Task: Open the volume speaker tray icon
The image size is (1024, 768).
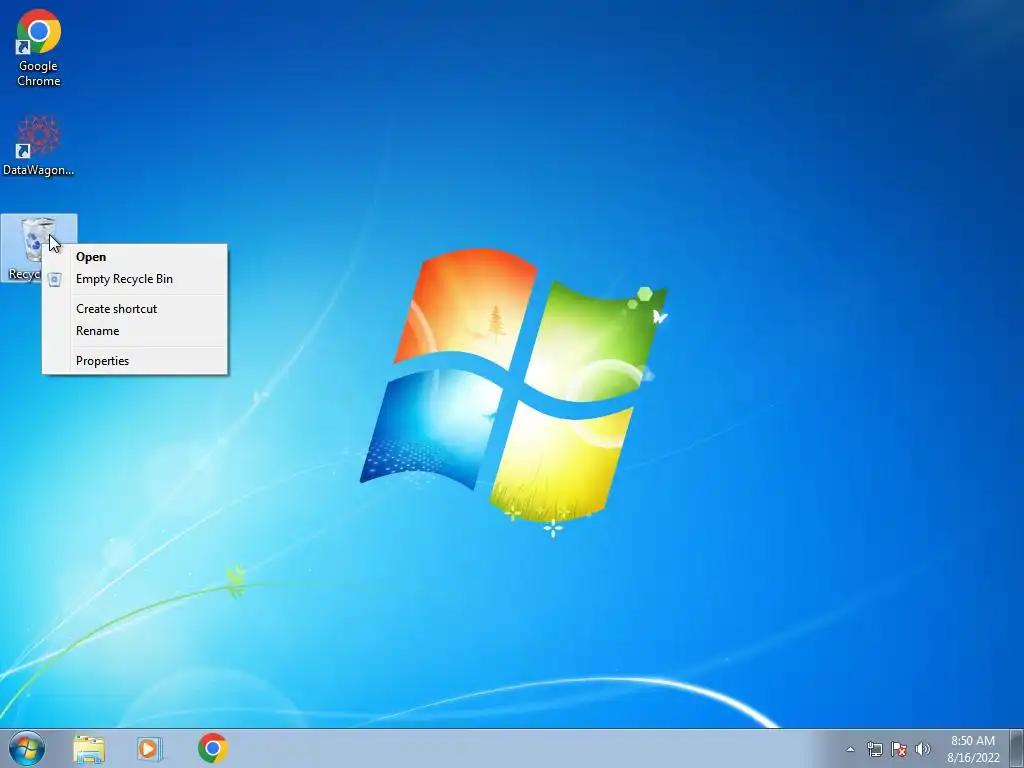Action: click(x=923, y=749)
